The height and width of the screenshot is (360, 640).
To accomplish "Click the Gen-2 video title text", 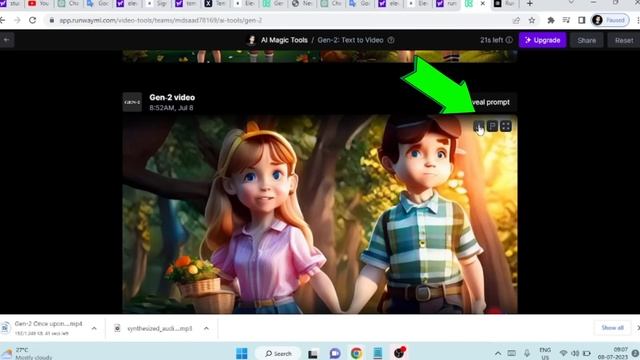I will pyautogui.click(x=172, y=98).
